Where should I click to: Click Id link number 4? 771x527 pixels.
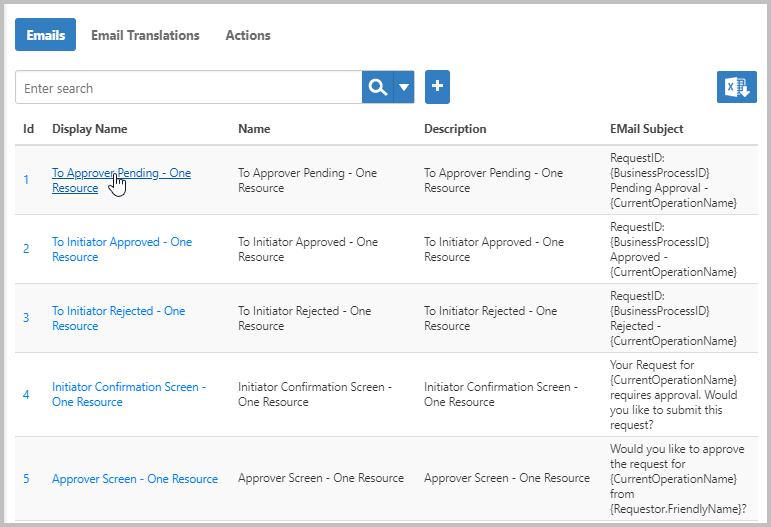tap(27, 395)
